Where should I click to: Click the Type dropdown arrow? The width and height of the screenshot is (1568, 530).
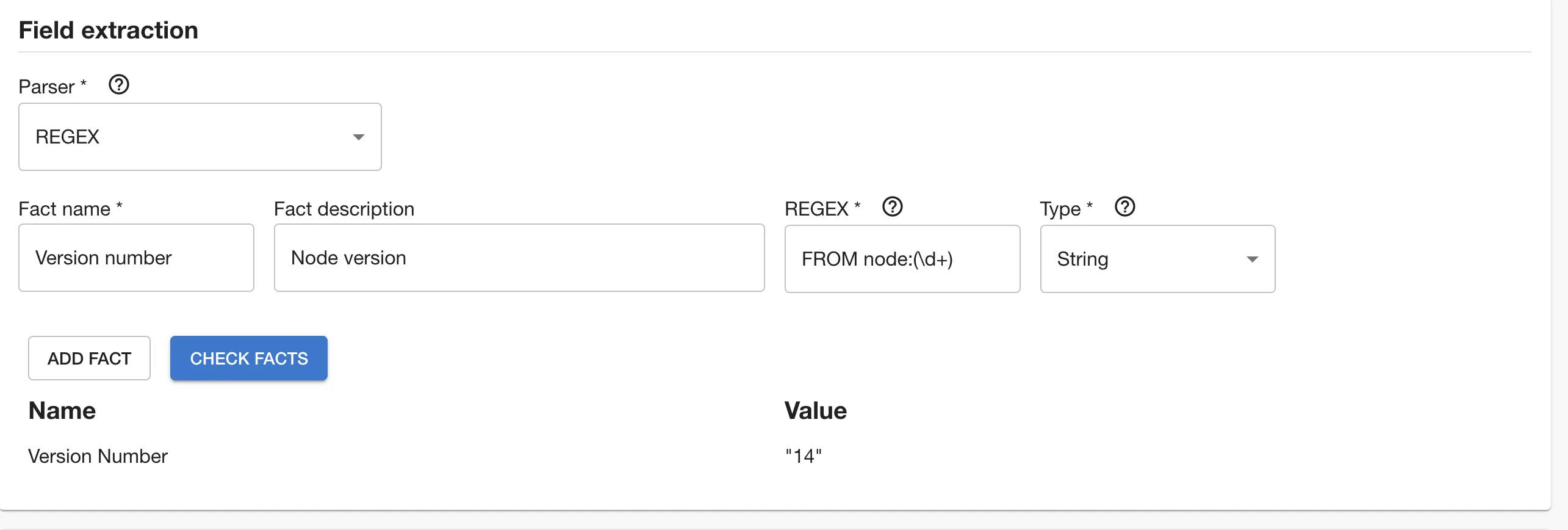1253,259
